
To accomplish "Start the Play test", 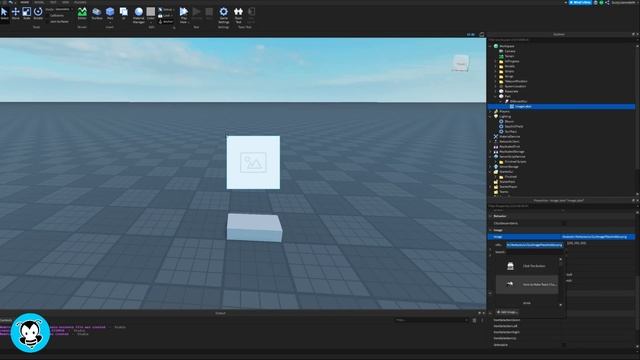I will point(184,11).
